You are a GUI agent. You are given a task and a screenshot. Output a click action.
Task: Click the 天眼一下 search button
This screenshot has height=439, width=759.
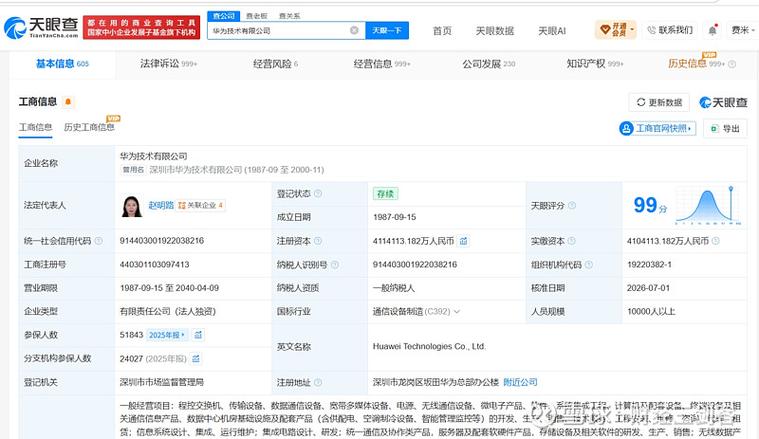[x=387, y=30]
